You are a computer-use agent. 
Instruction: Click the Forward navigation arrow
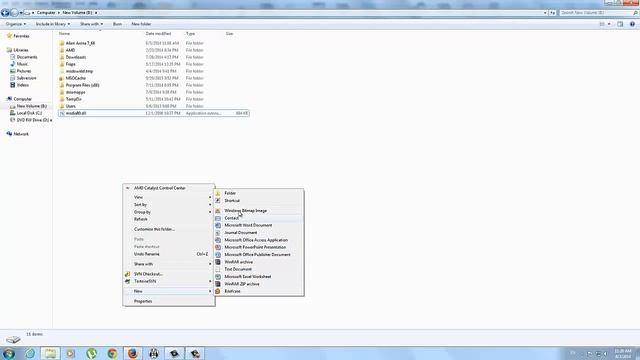pos(14,13)
